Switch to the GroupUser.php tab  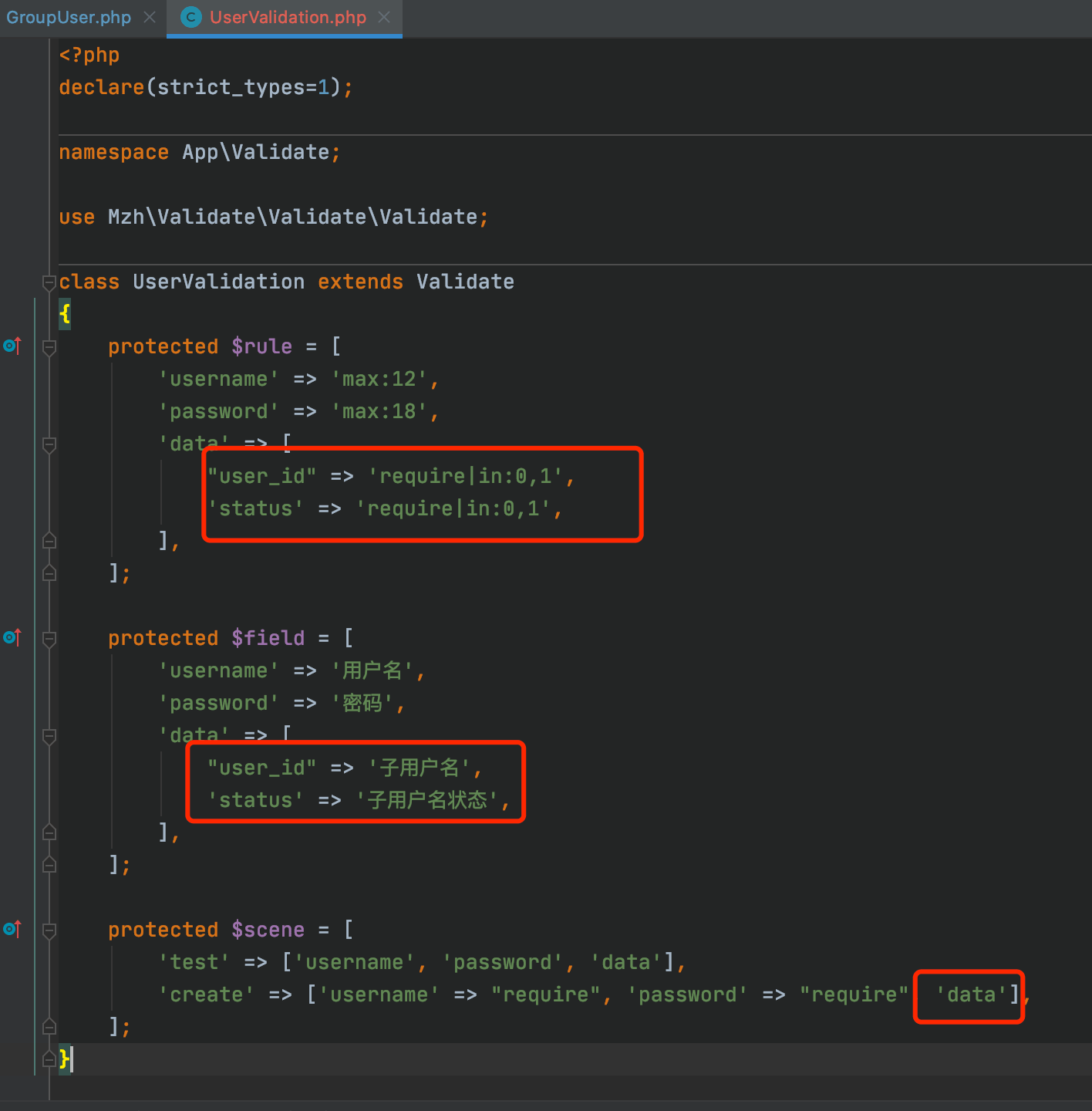(x=69, y=17)
